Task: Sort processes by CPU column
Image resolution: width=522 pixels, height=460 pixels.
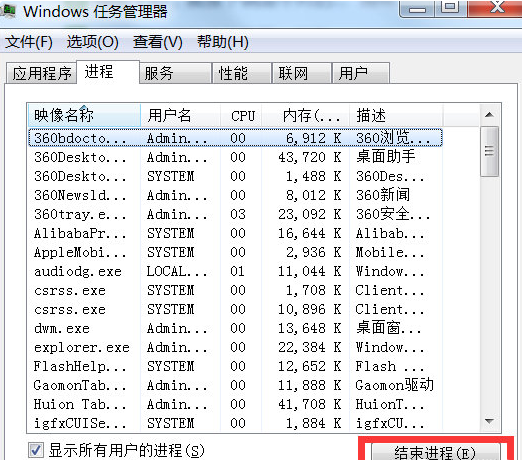Action: point(241,116)
